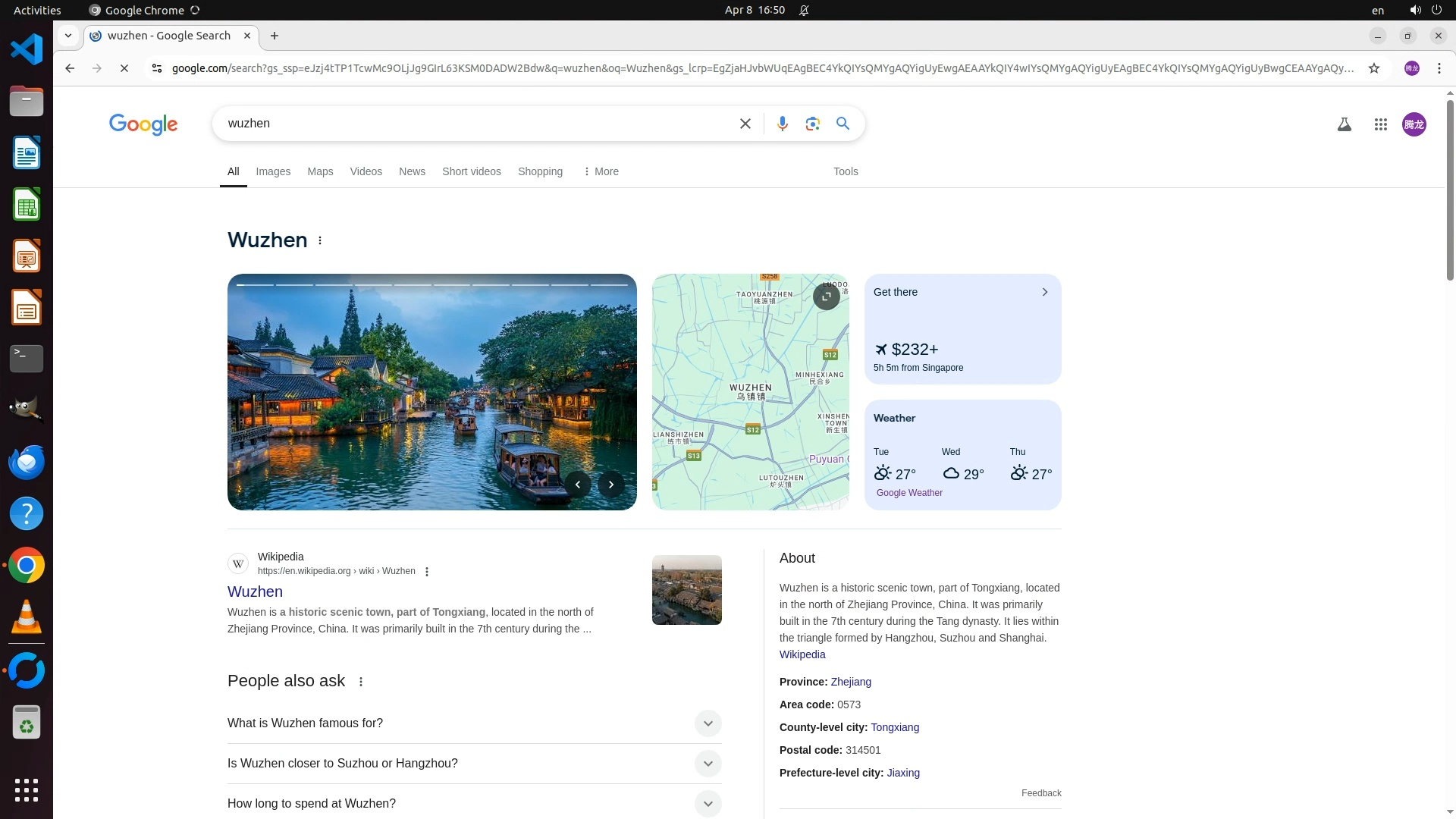Clear the search box text
This screenshot has width=1456, height=819.
[x=745, y=124]
